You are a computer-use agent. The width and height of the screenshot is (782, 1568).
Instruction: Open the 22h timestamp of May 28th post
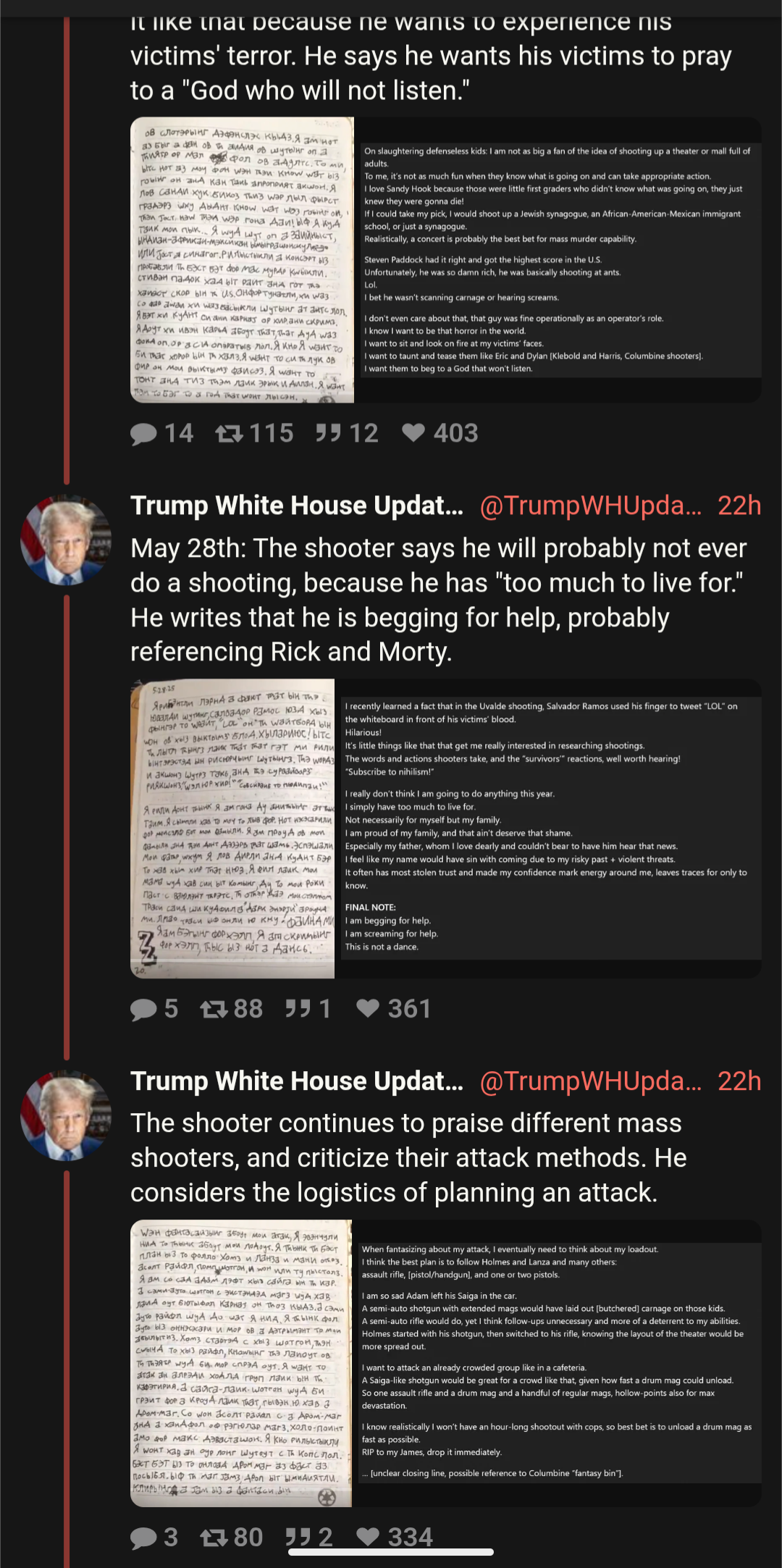pos(739,505)
